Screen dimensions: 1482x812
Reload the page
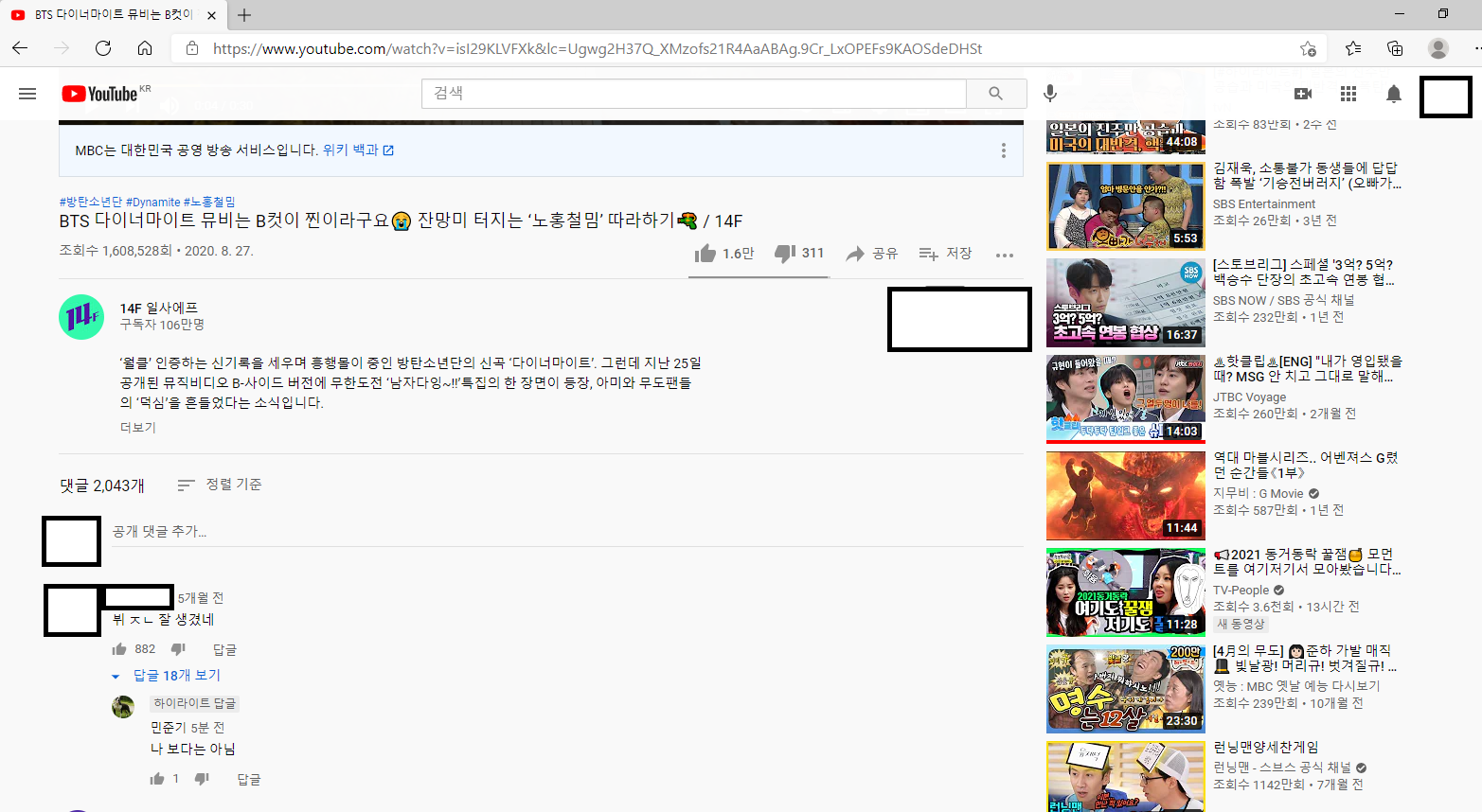pos(103,48)
